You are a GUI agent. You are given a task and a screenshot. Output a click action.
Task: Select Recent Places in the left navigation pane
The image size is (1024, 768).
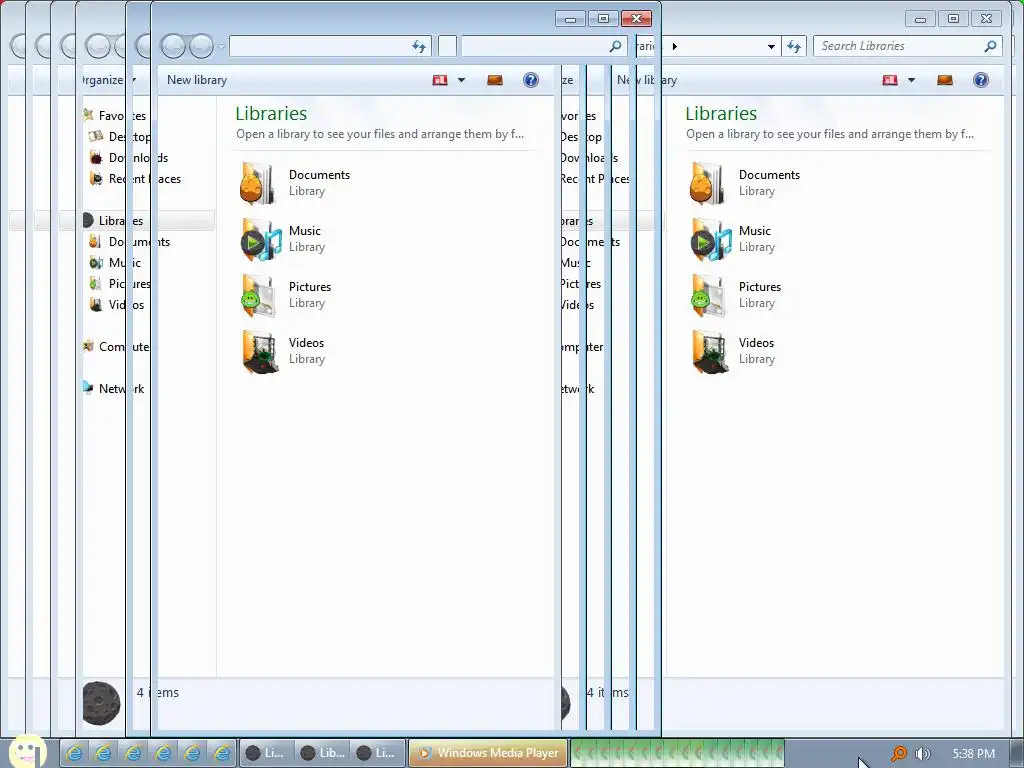[135, 178]
